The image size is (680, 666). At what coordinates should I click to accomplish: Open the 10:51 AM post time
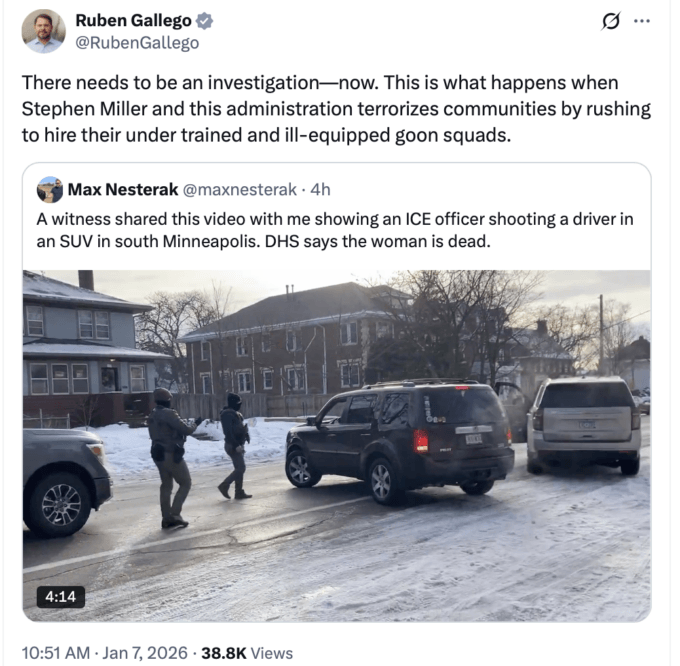(x=56, y=653)
